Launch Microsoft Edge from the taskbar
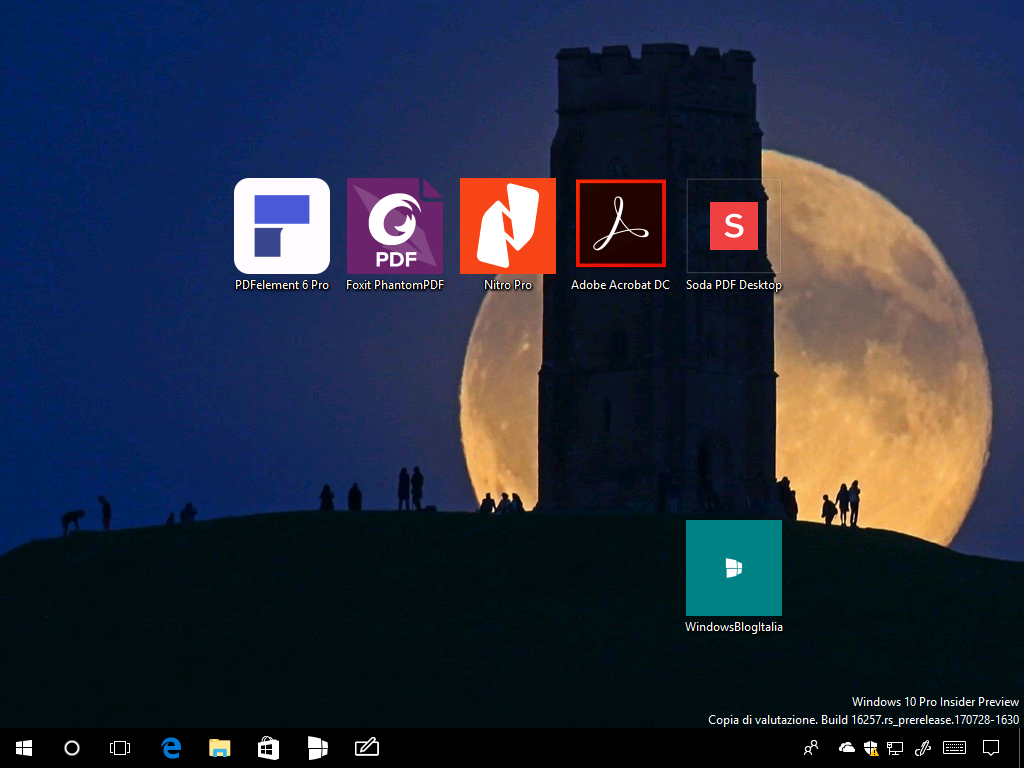The height and width of the screenshot is (768, 1024). (171, 748)
